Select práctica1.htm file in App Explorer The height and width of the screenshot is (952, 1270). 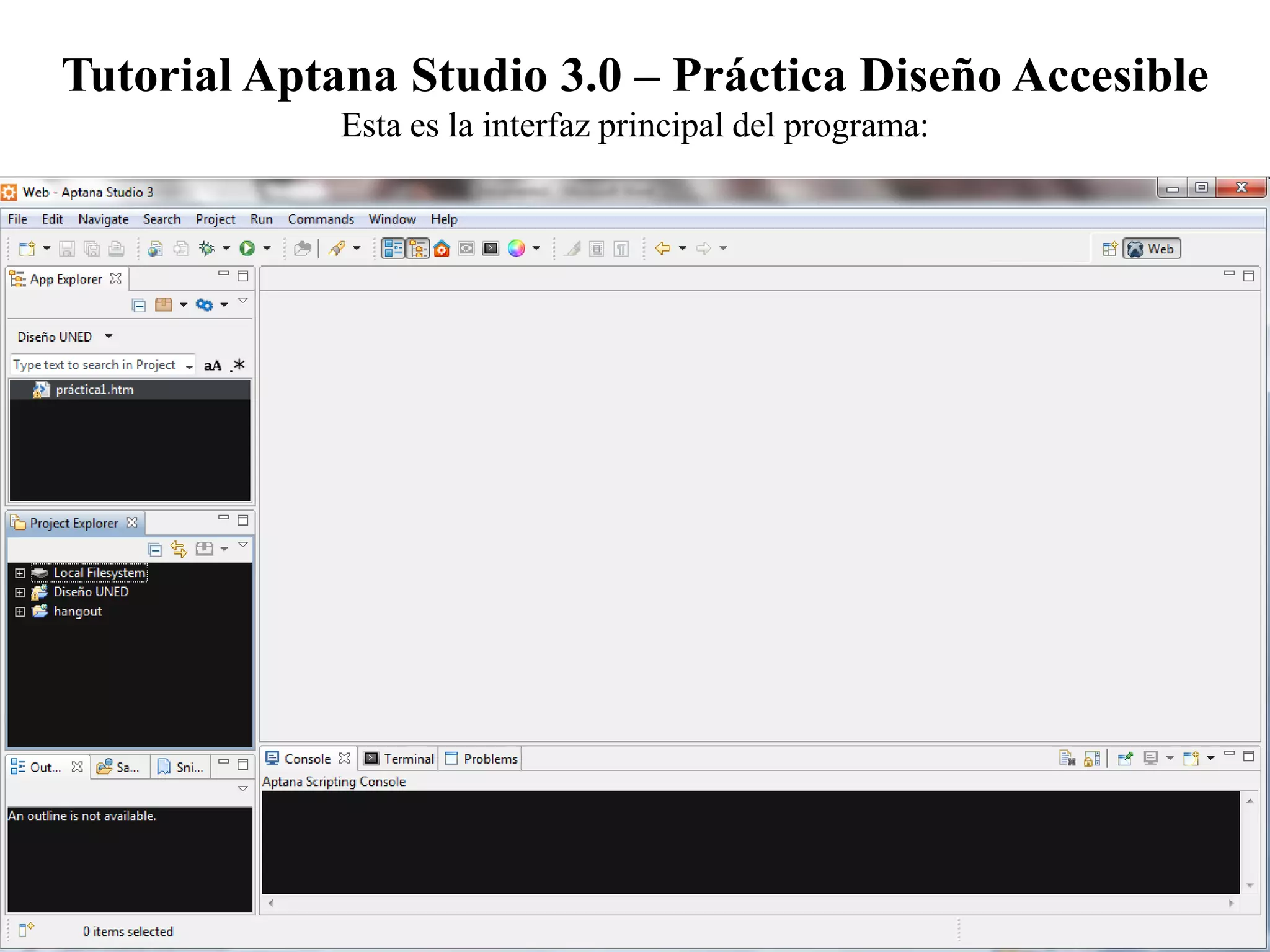coord(94,390)
